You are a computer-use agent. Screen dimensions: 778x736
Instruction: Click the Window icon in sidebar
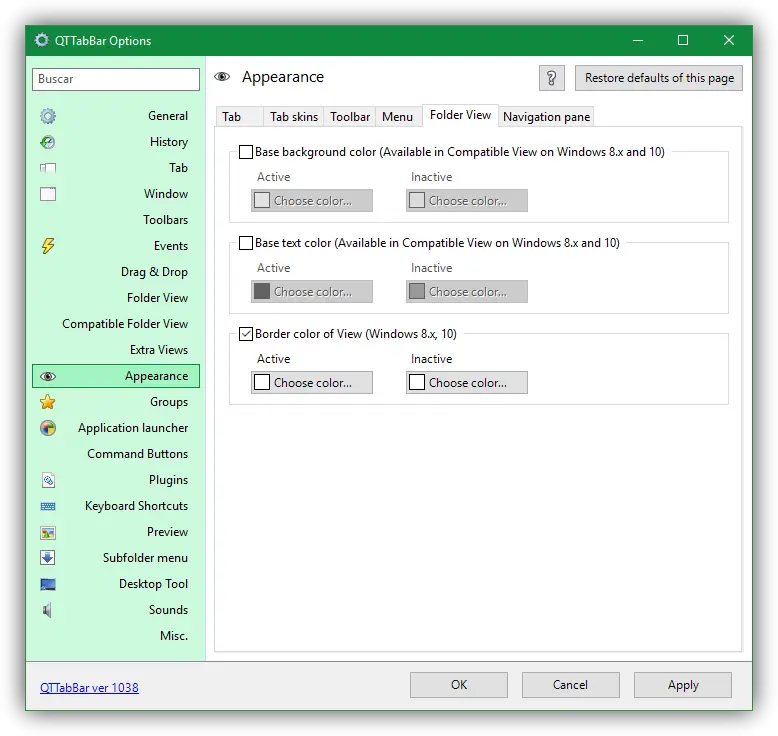tap(48, 194)
